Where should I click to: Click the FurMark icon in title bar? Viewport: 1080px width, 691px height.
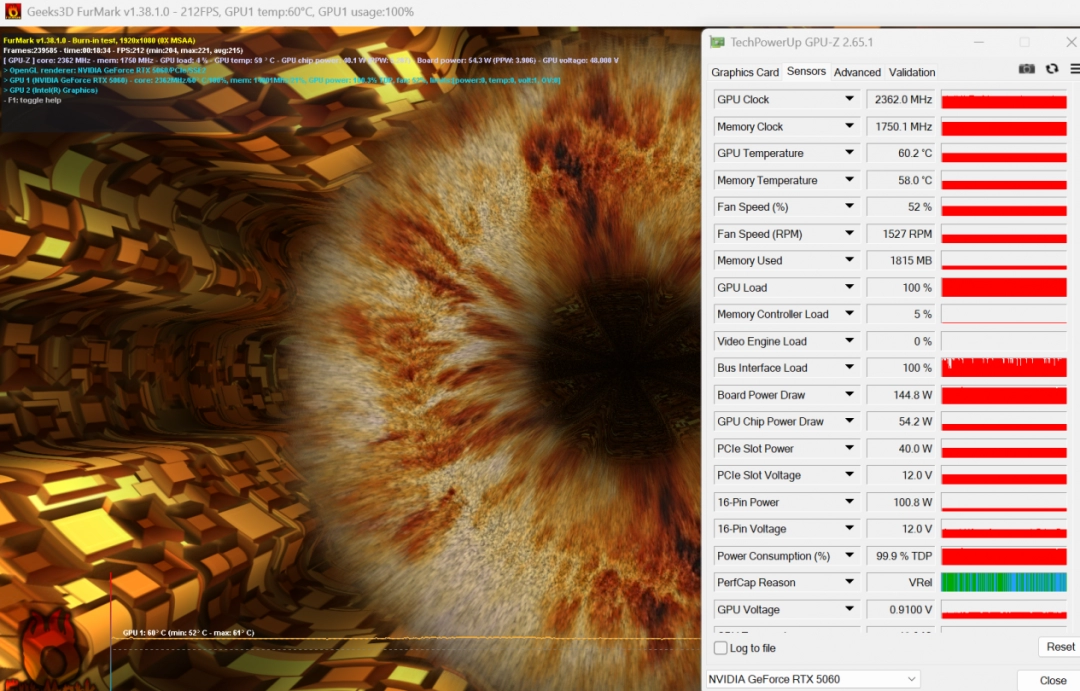(13, 11)
